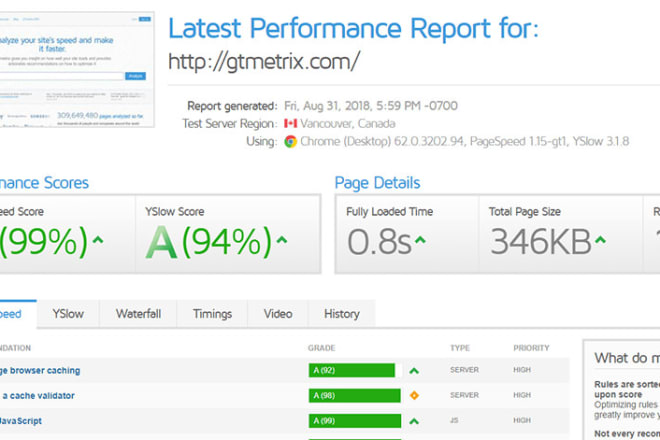The width and height of the screenshot is (660, 440).
Task: Click the green arrow beside A (92) grade
Action: [x=414, y=371]
